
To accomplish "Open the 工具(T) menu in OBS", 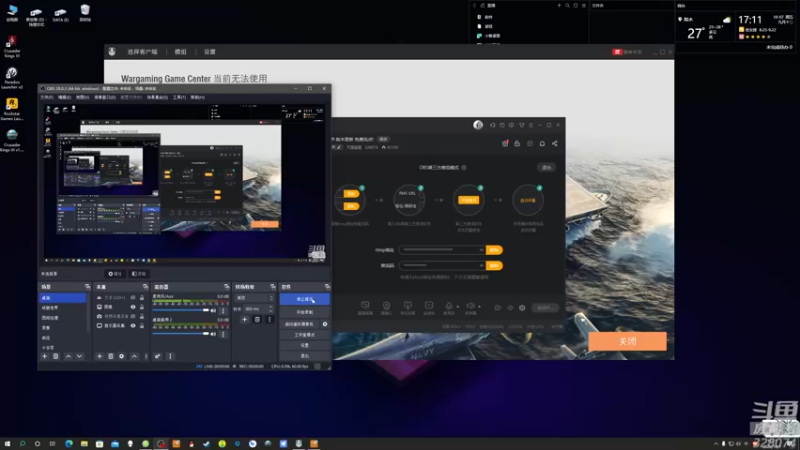I will tap(179, 97).
